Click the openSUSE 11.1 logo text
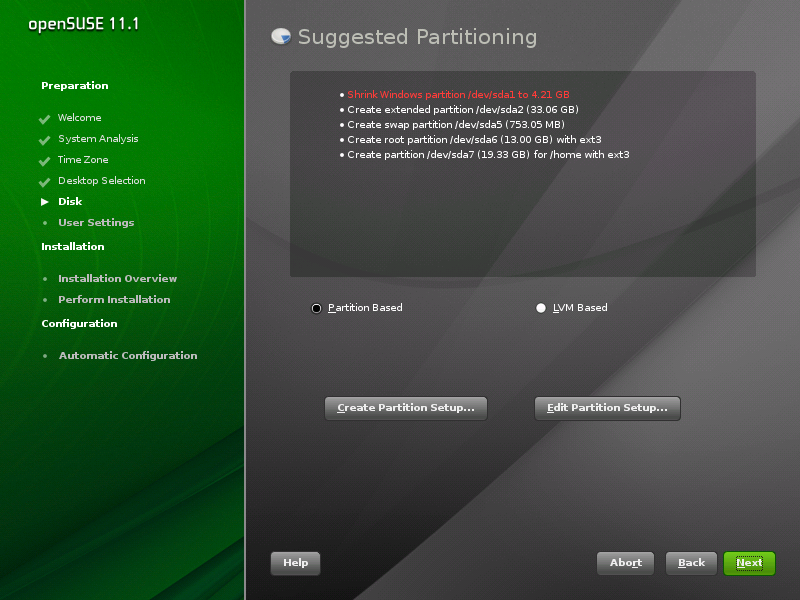Image resolution: width=800 pixels, height=600 pixels. click(84, 24)
